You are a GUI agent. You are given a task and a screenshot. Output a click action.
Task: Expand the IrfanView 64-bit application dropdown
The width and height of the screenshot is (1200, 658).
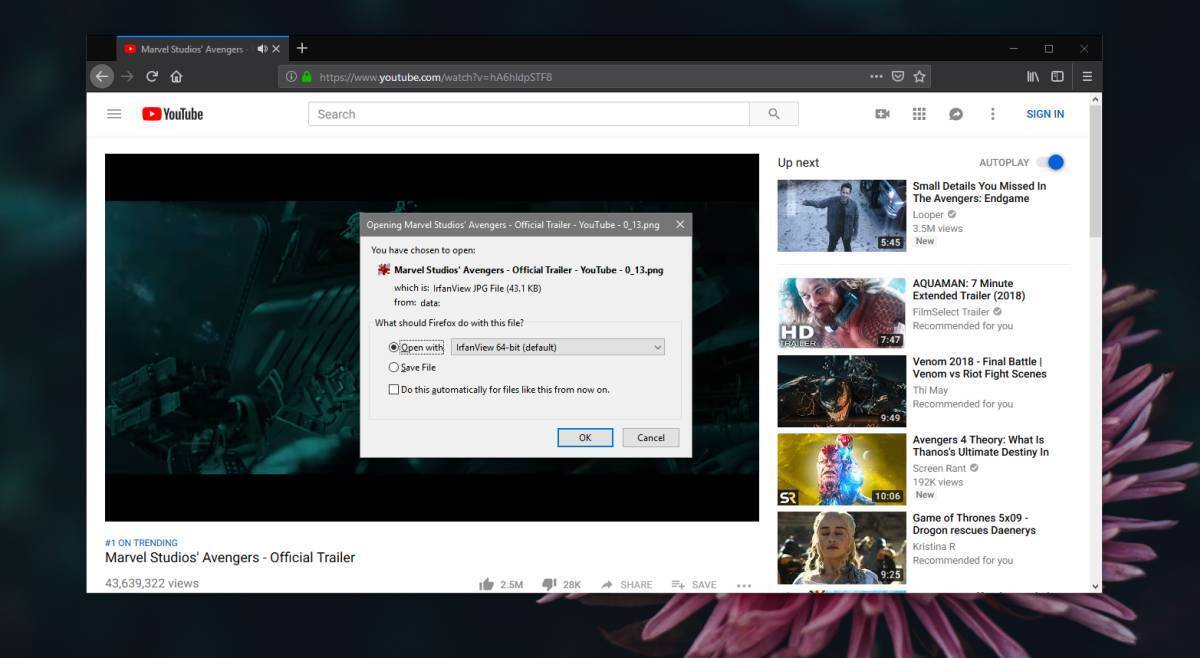pos(557,347)
